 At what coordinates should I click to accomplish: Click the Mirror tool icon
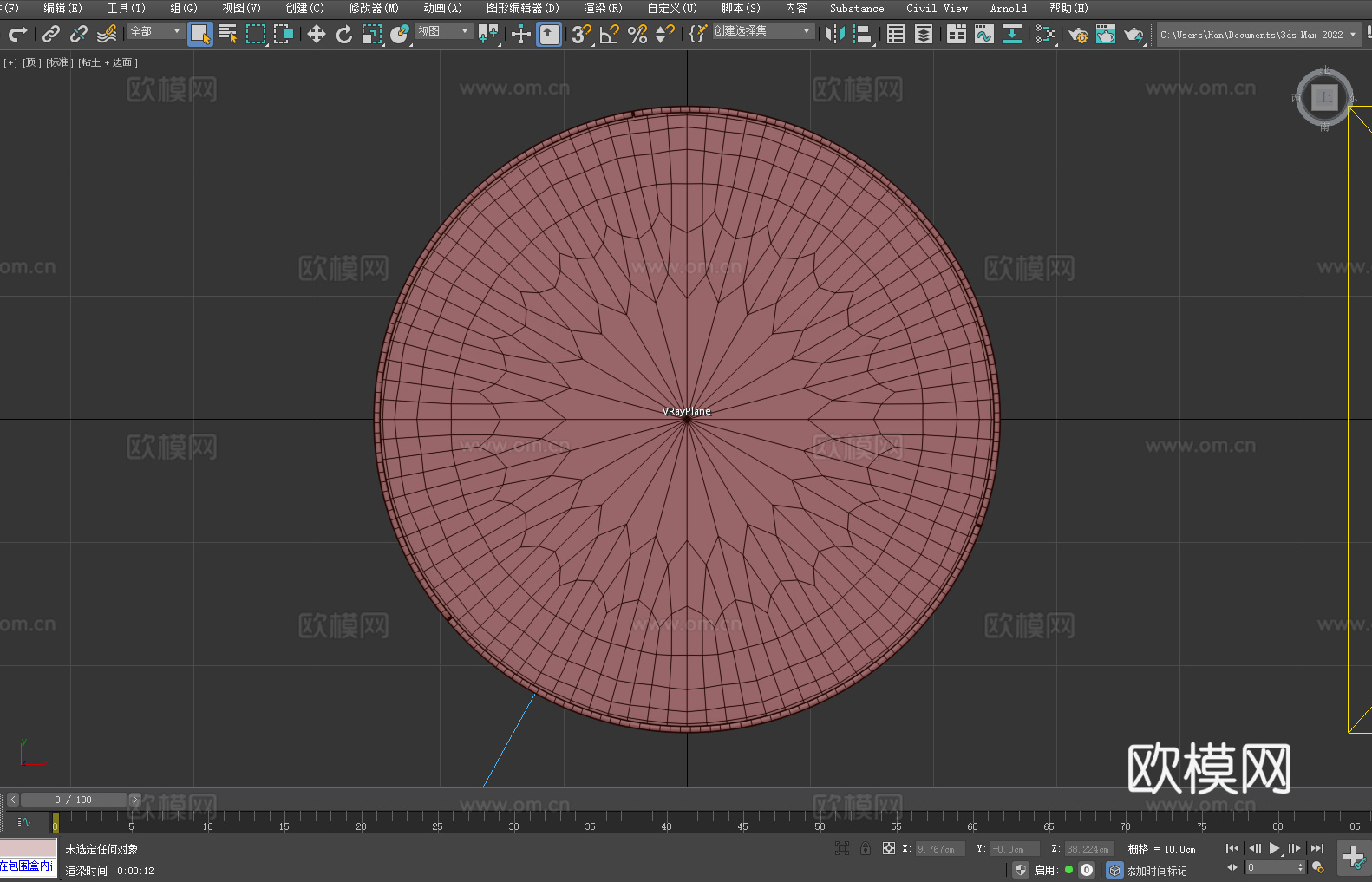point(835,34)
